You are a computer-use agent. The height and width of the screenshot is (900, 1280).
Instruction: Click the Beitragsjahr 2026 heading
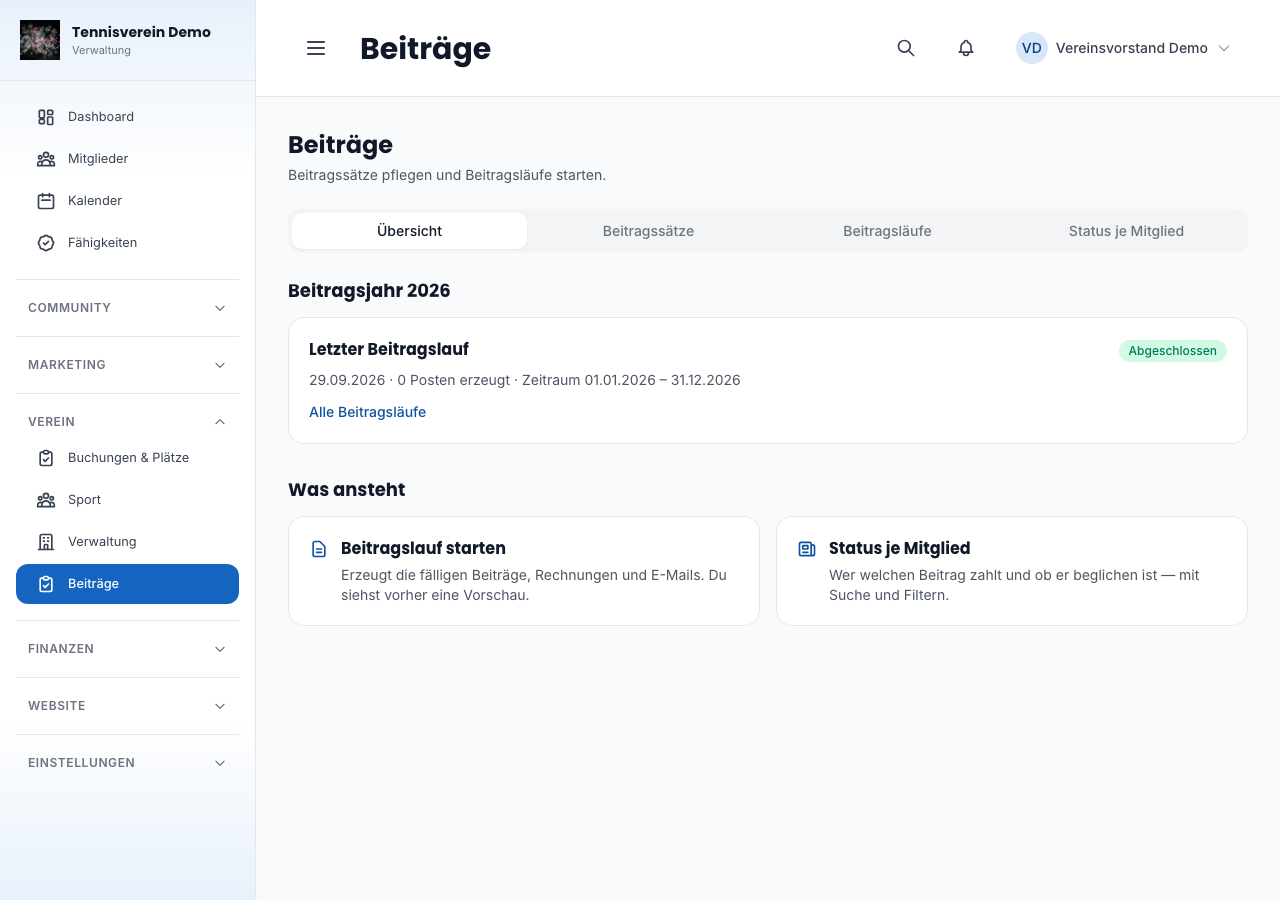pyautogui.click(x=369, y=291)
